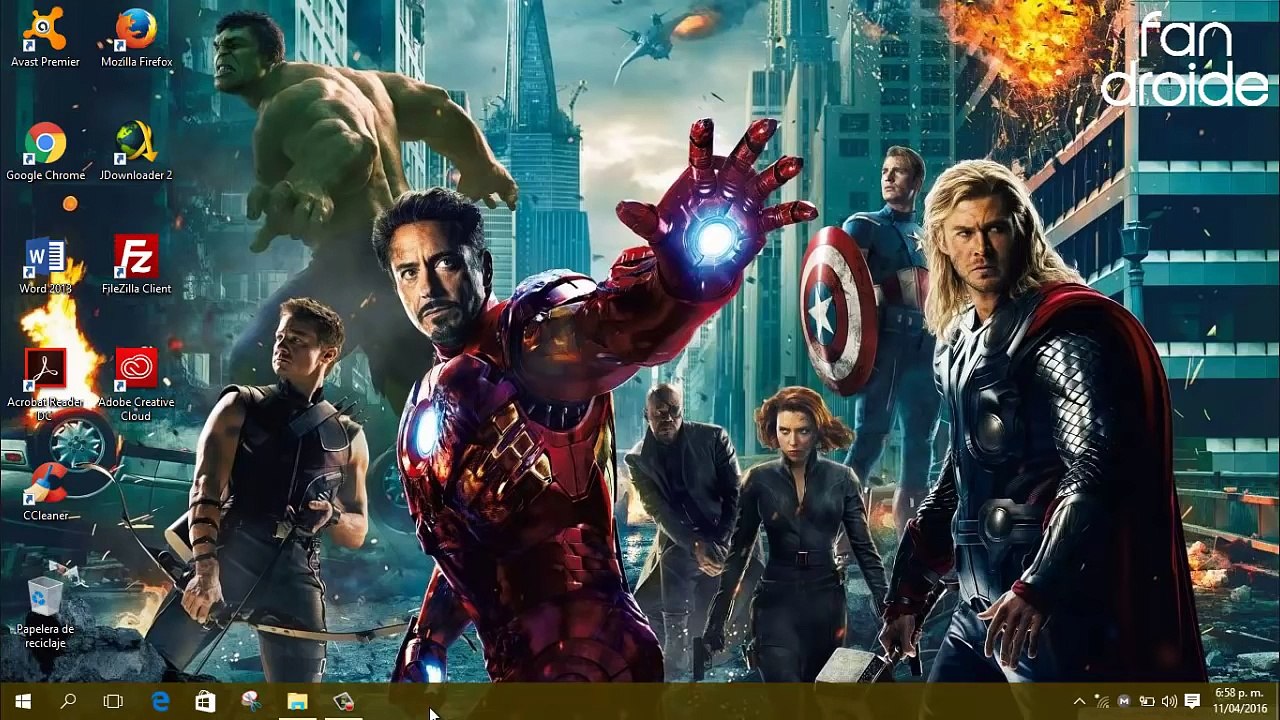Open Task View from the taskbar
This screenshot has height=720, width=1280.
[113, 702]
